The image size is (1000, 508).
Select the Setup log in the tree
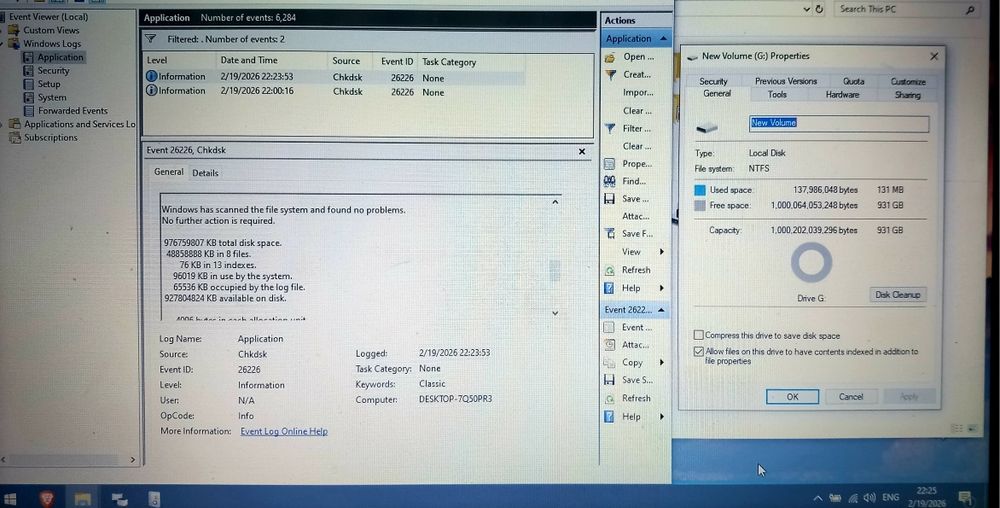coord(48,84)
